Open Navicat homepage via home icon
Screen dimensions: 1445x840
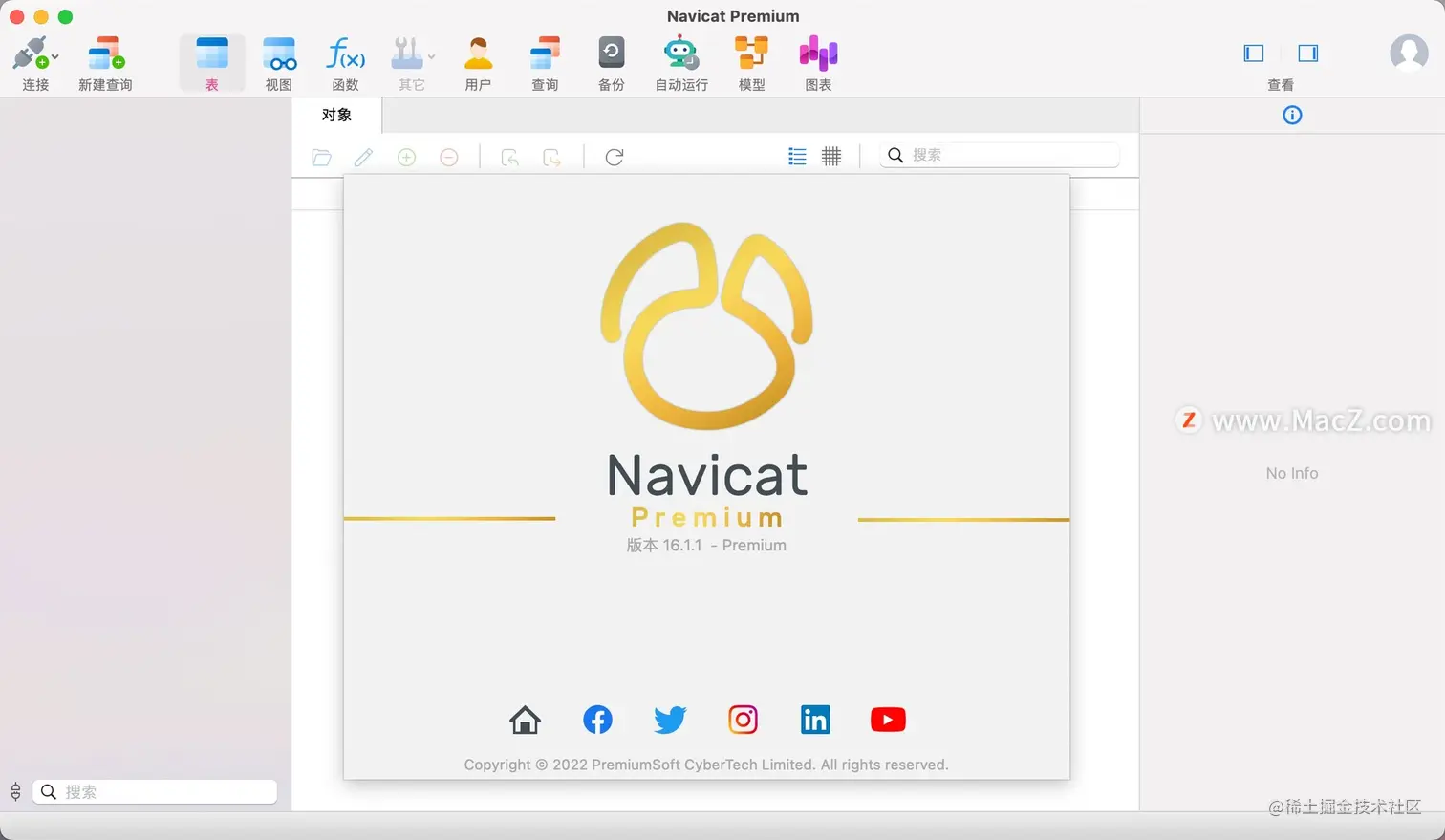[x=525, y=720]
